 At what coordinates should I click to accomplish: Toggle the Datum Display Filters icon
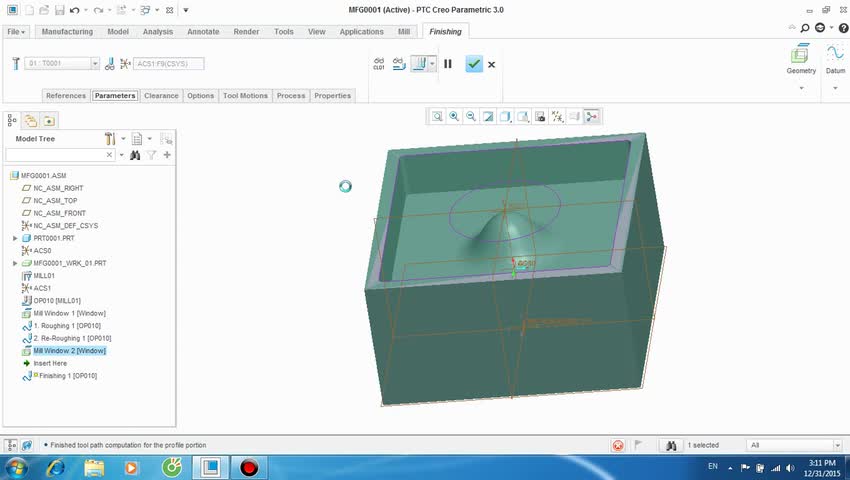(x=557, y=116)
